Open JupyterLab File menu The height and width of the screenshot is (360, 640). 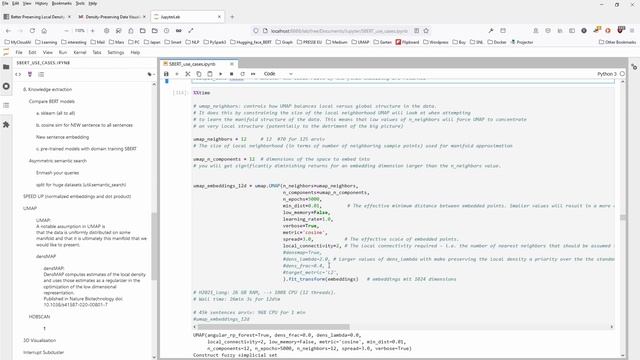coord(19,52)
